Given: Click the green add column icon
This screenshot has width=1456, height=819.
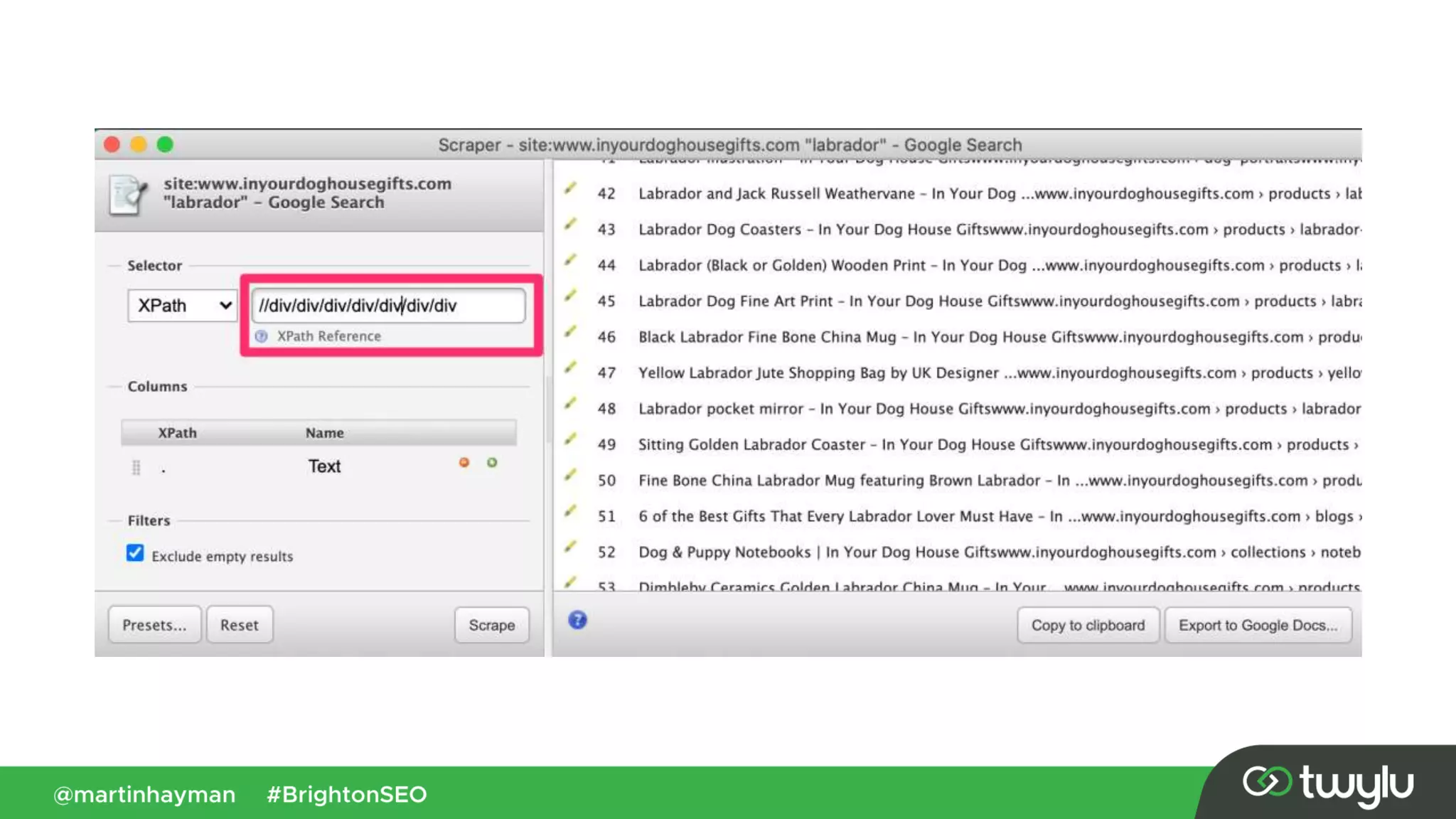Looking at the screenshot, I should (492, 463).
